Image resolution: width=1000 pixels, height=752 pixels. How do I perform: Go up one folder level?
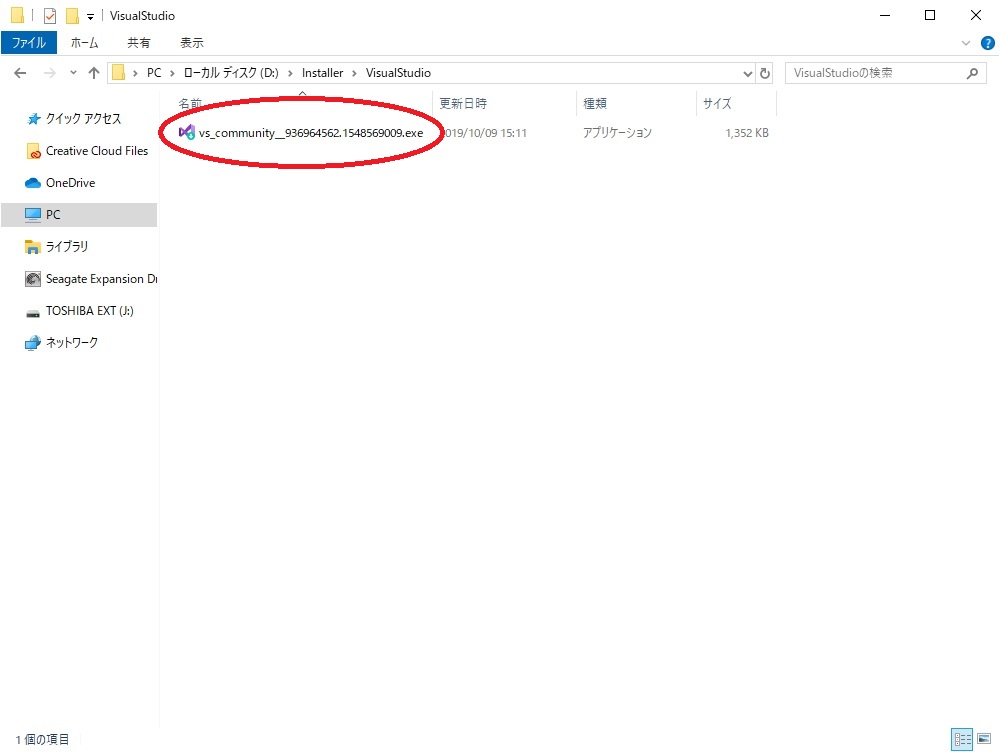[94, 73]
